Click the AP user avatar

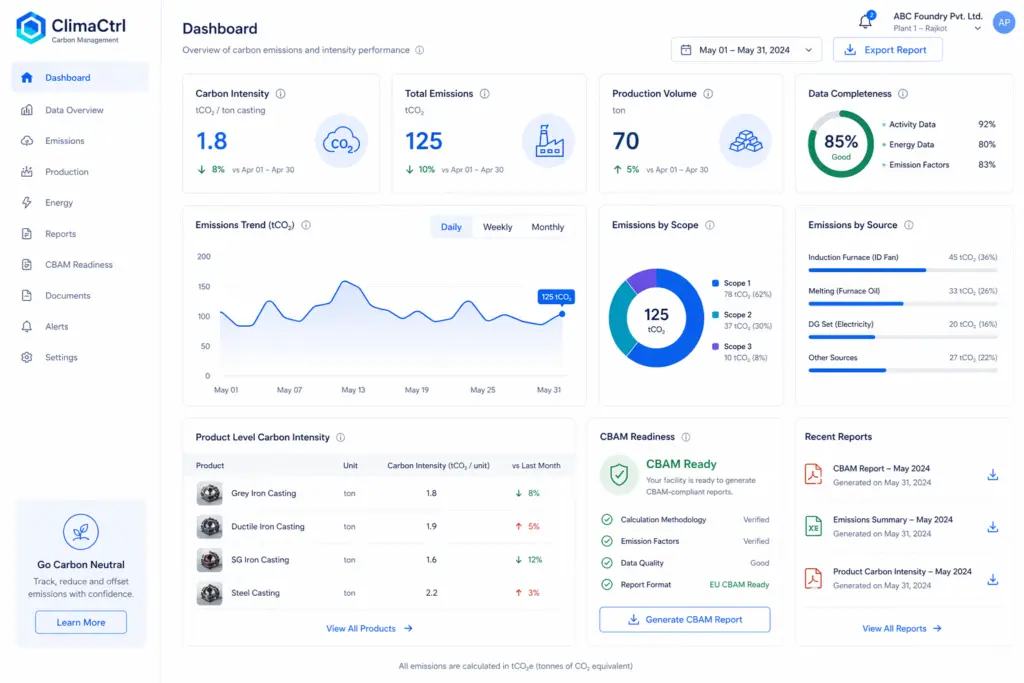[x=1003, y=22]
